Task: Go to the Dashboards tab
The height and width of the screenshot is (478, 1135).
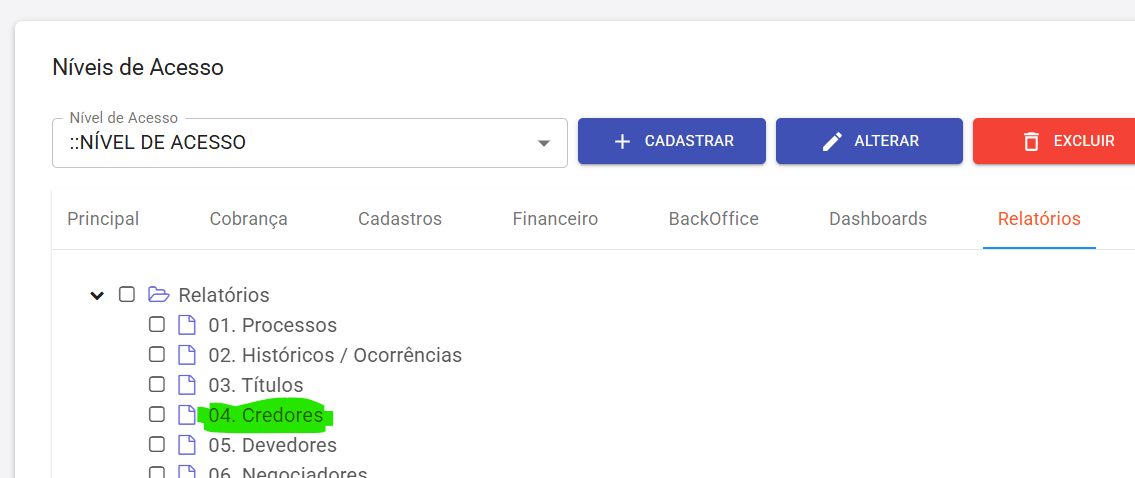Action: pos(878,219)
